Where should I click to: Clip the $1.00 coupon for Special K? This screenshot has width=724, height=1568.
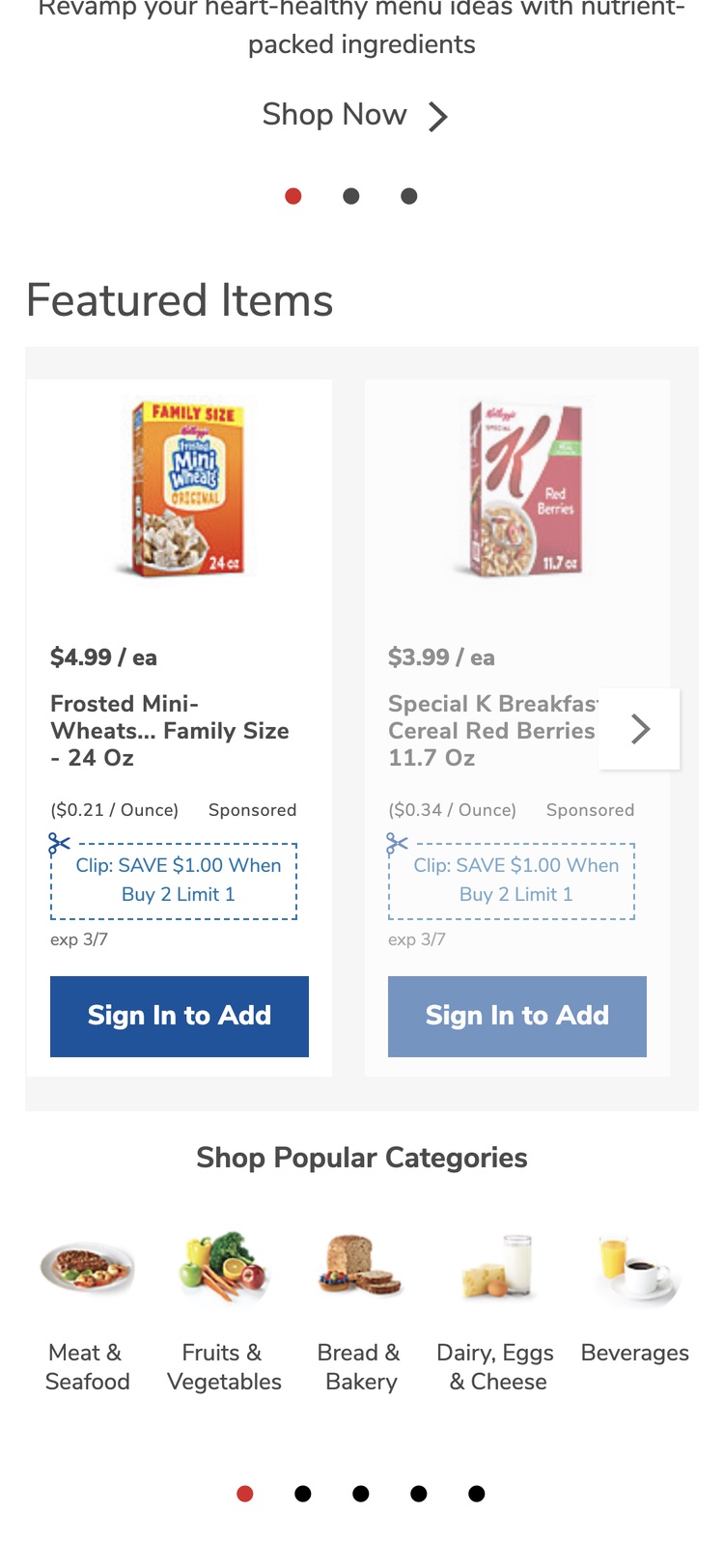pos(516,881)
